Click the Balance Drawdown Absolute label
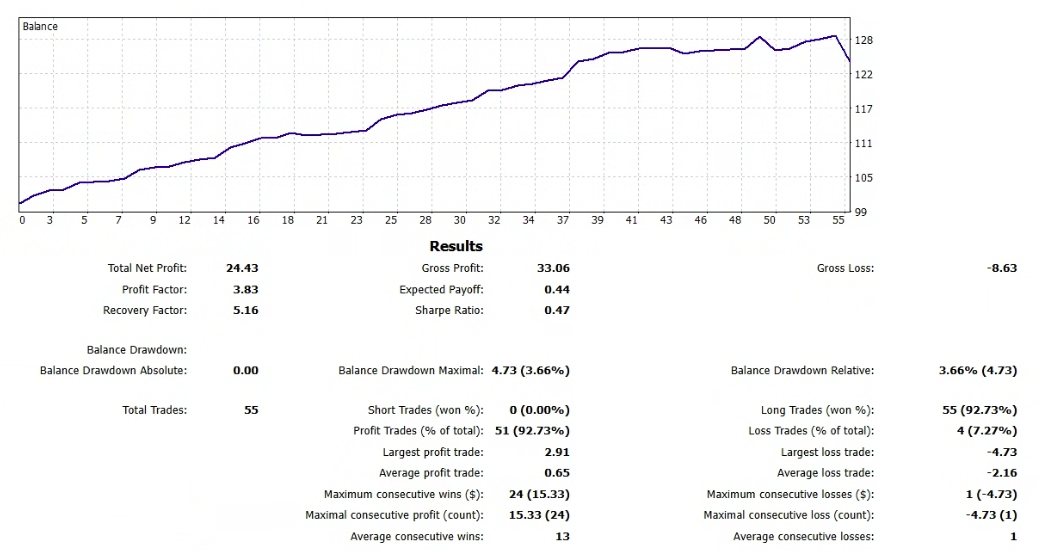 click(113, 370)
